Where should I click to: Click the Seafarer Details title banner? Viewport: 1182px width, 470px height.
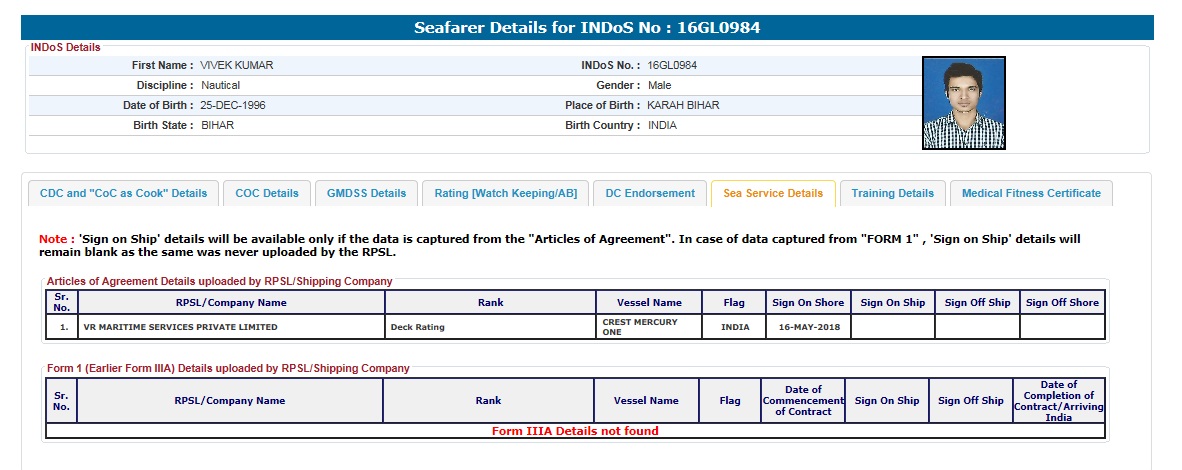[x=594, y=27]
